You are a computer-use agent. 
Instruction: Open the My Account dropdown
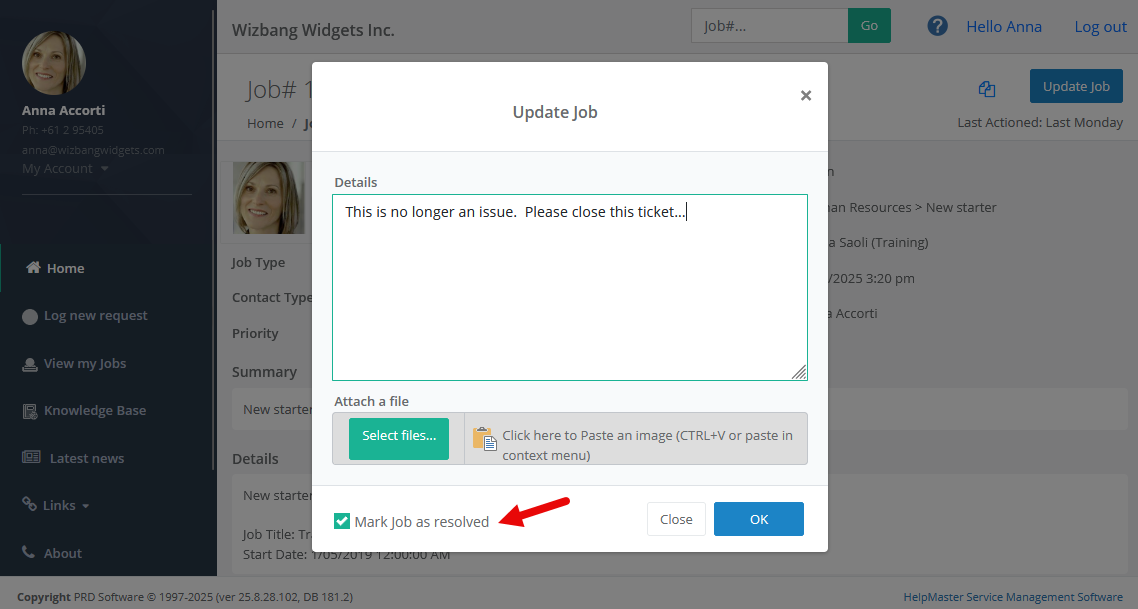pyautogui.click(x=58, y=168)
